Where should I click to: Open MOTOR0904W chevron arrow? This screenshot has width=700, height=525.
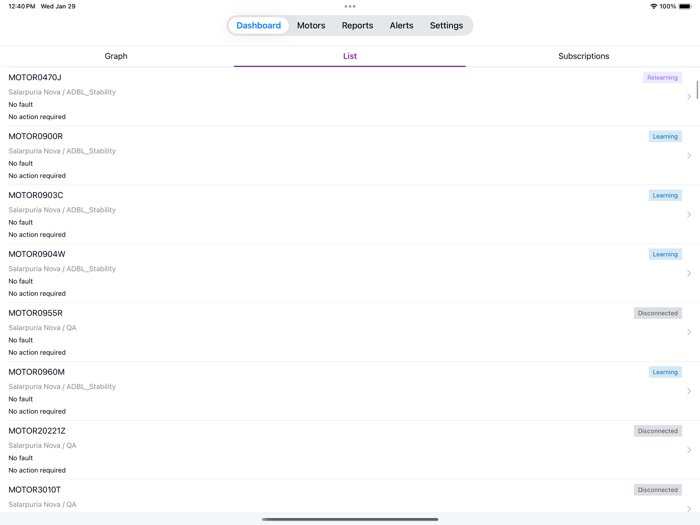689,273
